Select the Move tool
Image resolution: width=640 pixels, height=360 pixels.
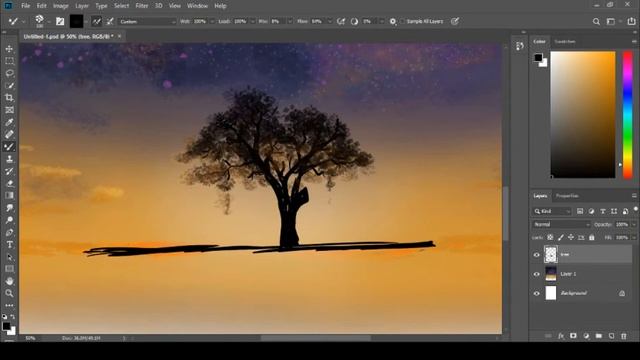point(9,49)
